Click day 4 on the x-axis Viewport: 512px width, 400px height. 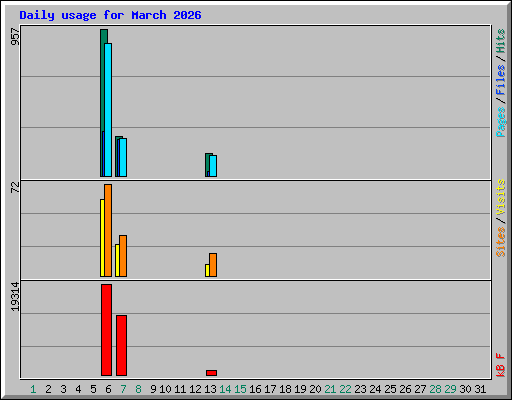point(78,389)
